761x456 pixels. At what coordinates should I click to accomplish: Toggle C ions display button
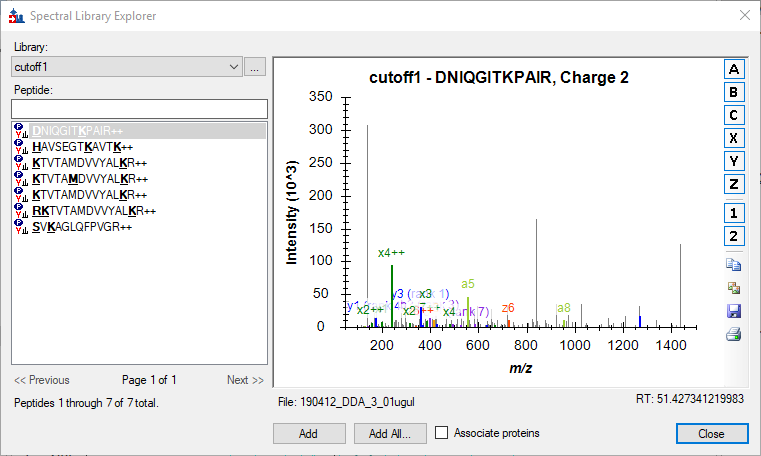734,115
